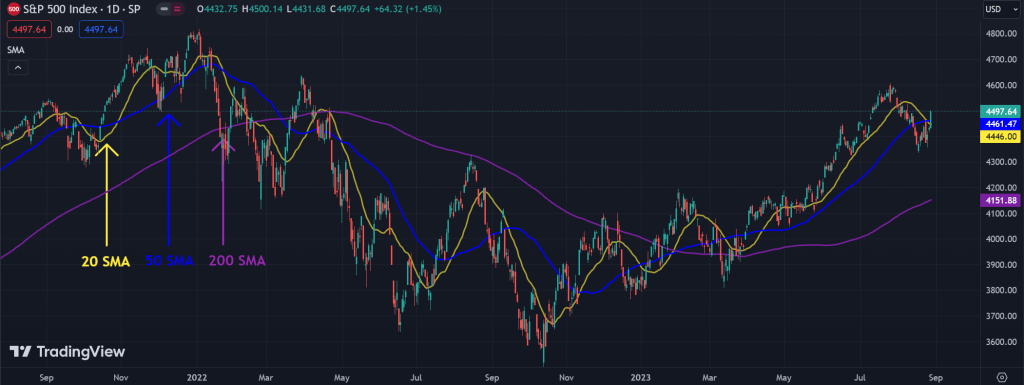Click the yellow 4446.00 SMA price tag
1024x385 pixels.
[x=999, y=136]
